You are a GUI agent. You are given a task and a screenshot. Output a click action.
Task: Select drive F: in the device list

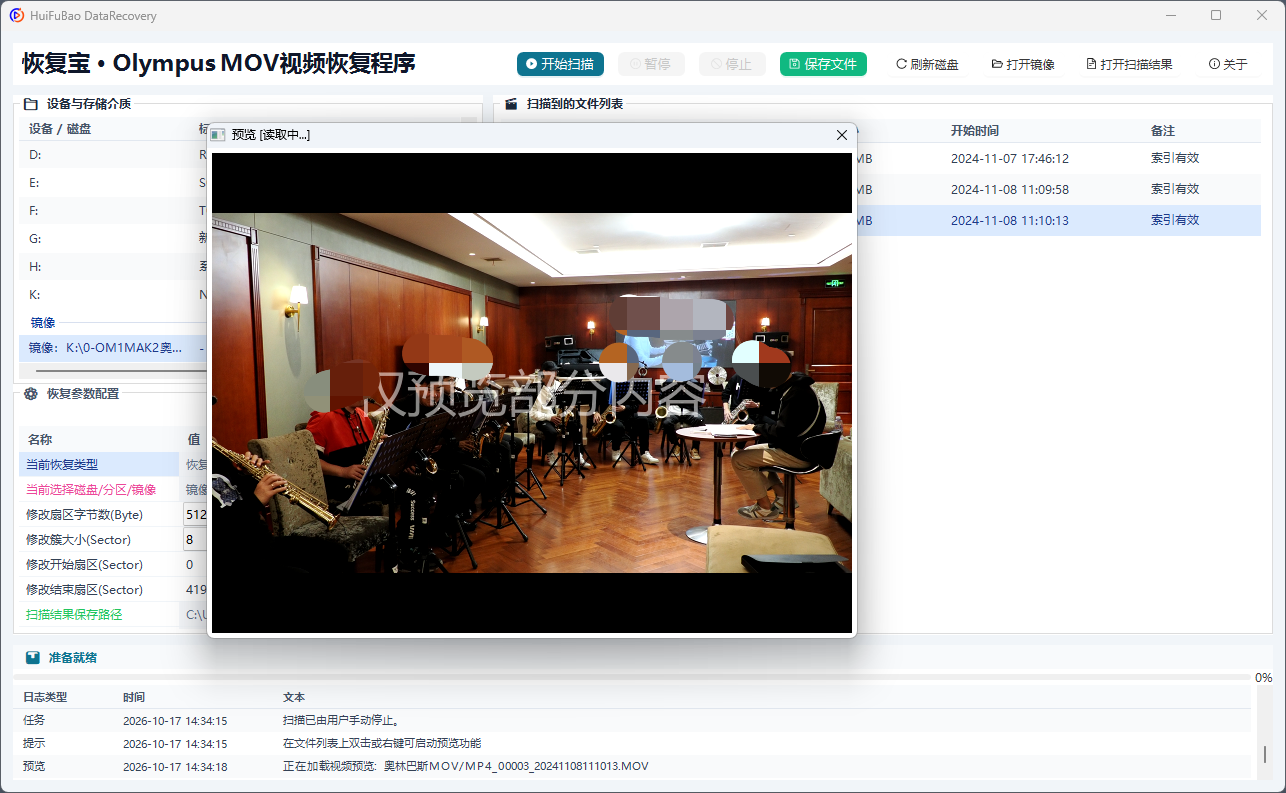tap(113, 211)
